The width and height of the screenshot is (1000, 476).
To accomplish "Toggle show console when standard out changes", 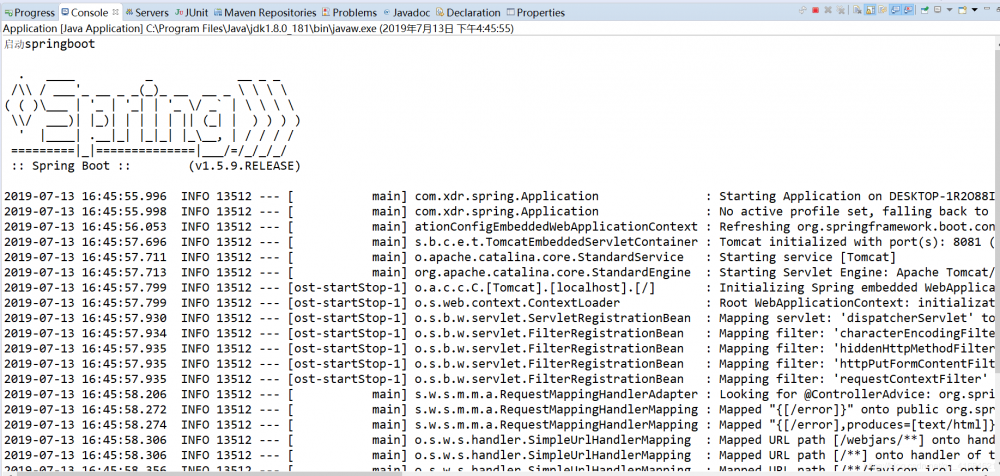I will (895, 10).
